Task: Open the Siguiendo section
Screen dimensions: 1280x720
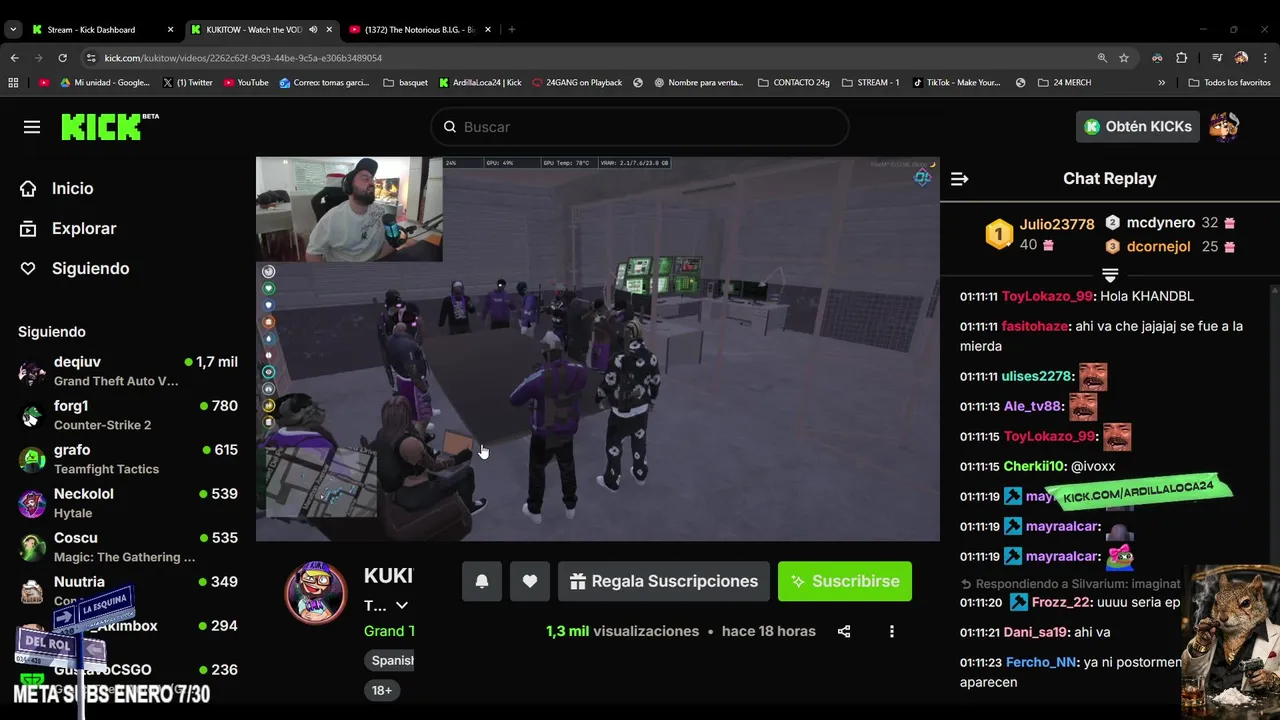Action: coord(74,268)
